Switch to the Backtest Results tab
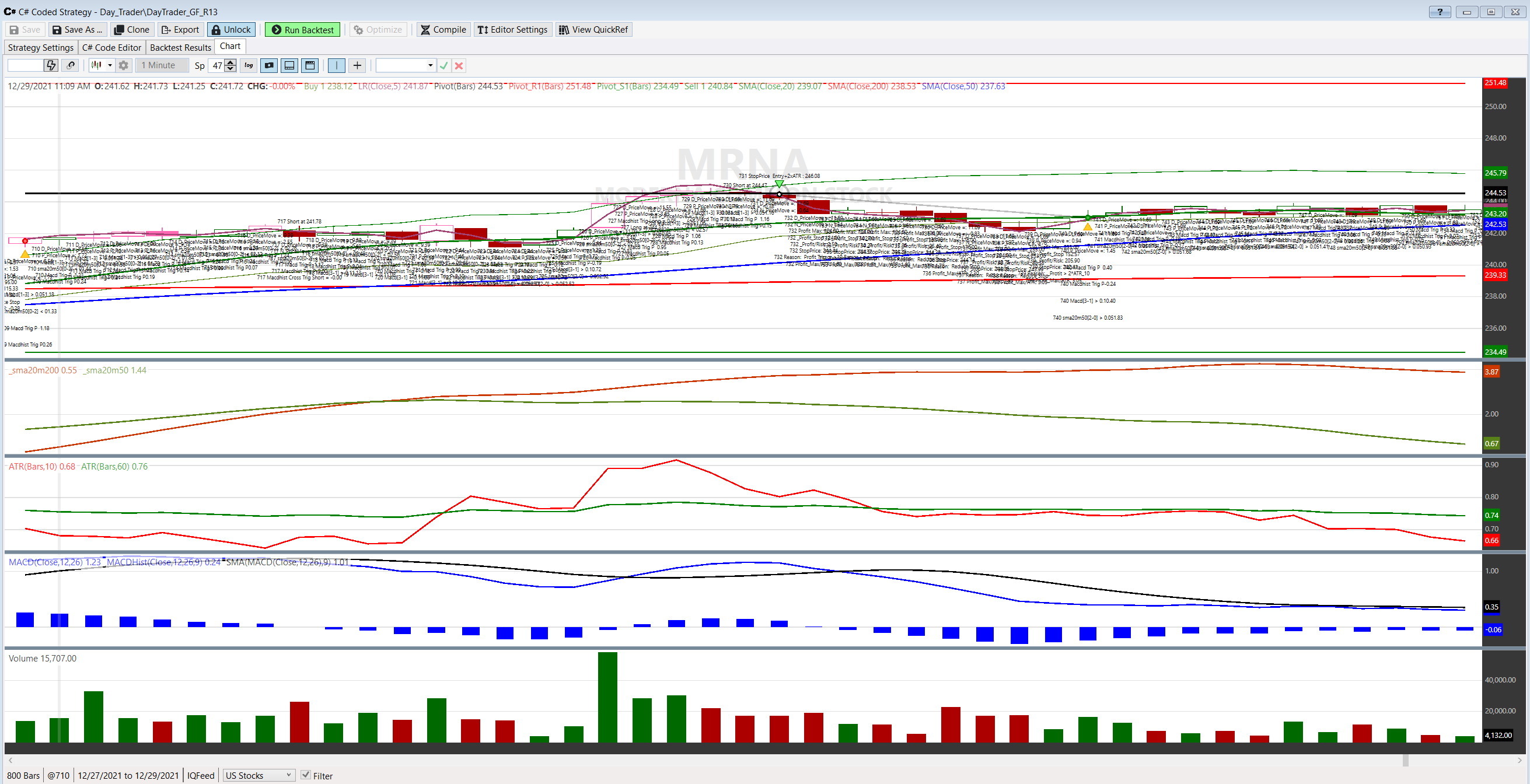Viewport: 1530px width, 784px height. (180, 47)
